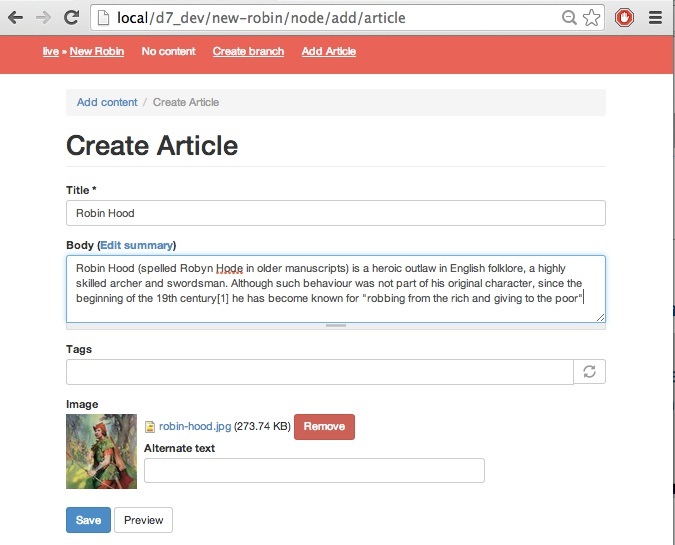This screenshot has height=545, width=675.
Task: Select Create branch in the red bar
Action: click(x=248, y=51)
